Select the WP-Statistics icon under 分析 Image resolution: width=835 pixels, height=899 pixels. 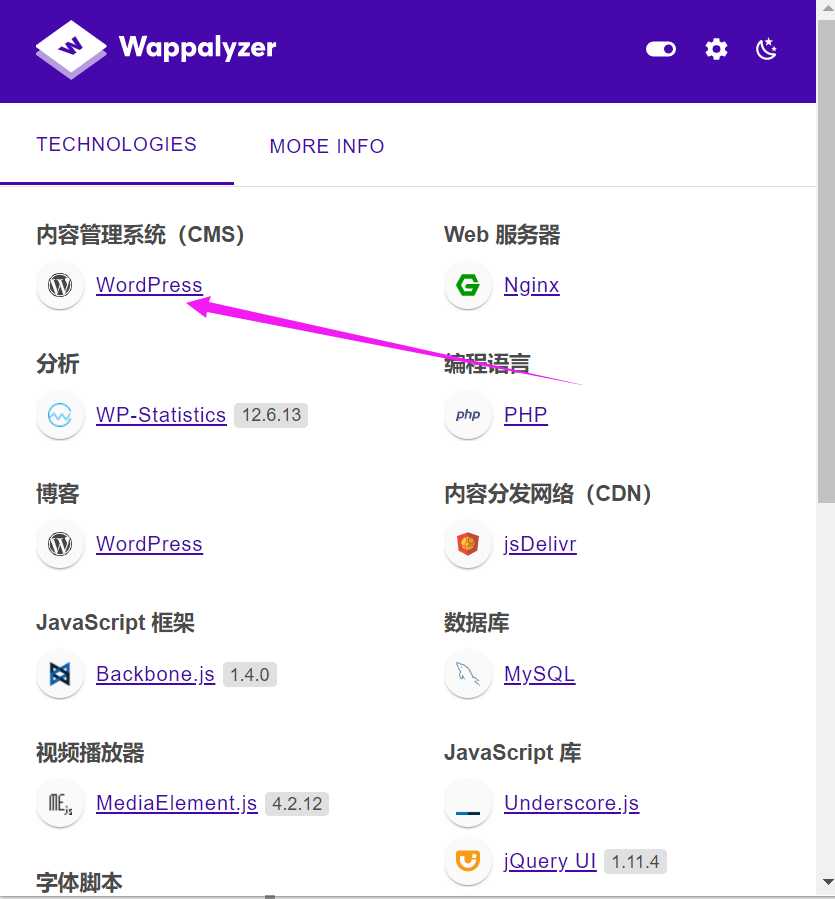(60, 415)
